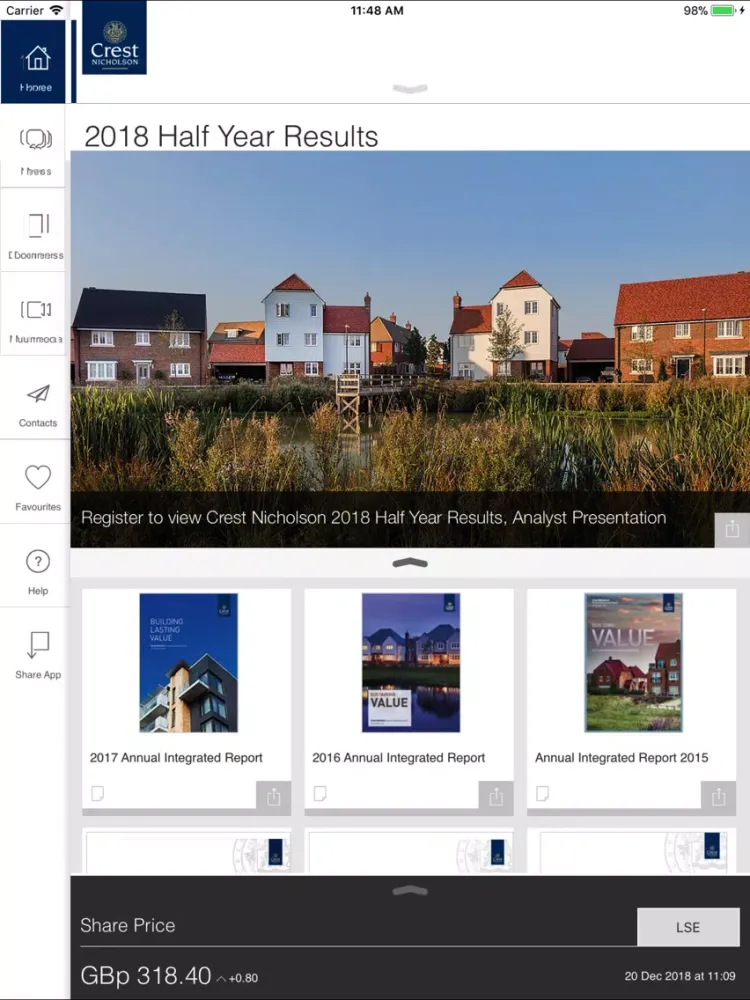Tap the 11:48 AM clock
This screenshot has height=1000, width=750.
377,10
